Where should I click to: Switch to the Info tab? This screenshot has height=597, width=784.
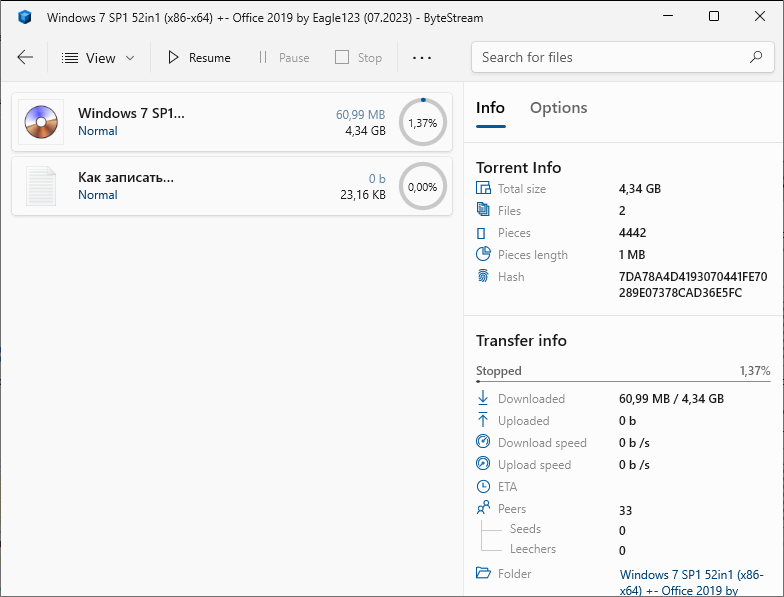[x=490, y=108]
